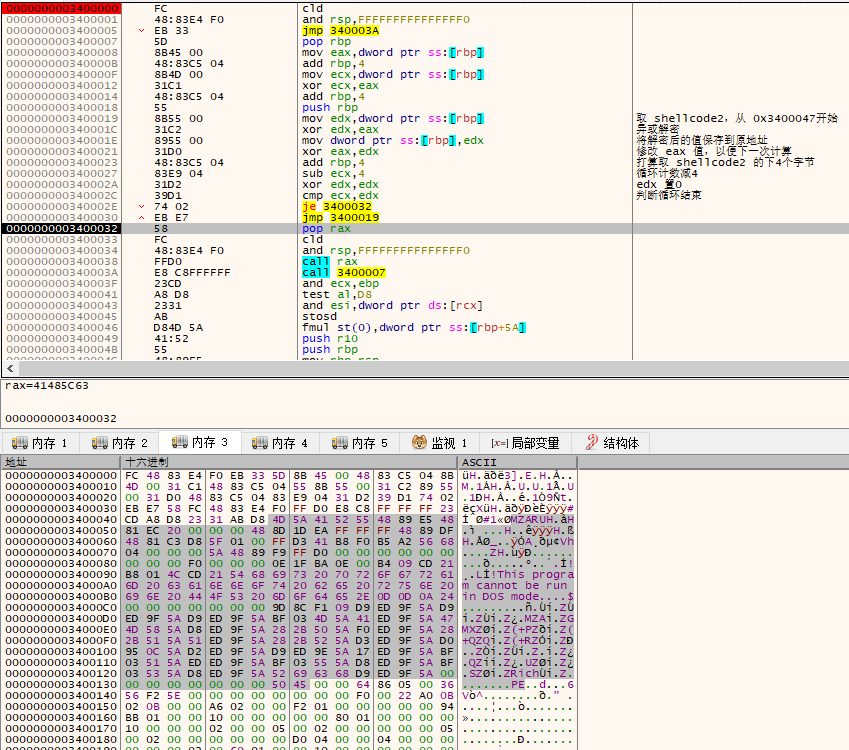Click the je 3400032 jump instruction
This screenshot has height=750, width=849.
pos(337,206)
